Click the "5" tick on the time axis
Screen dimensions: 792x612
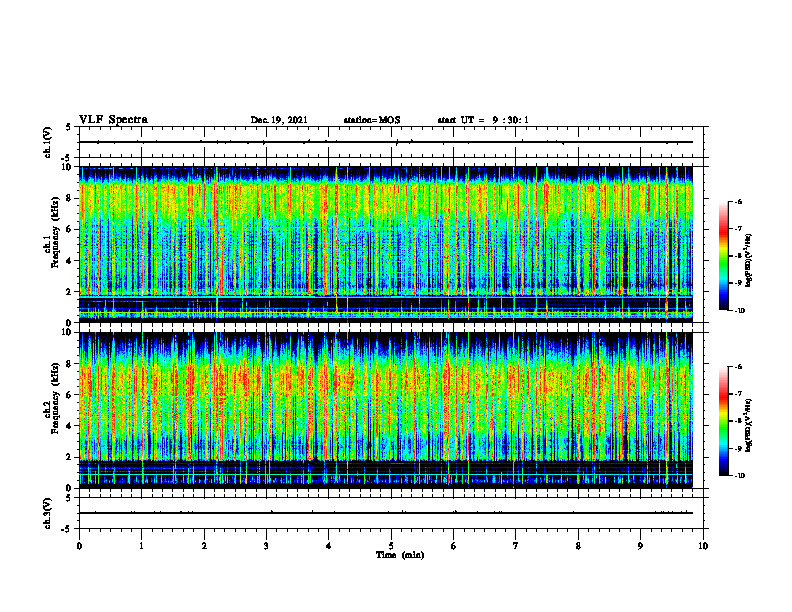coord(391,546)
